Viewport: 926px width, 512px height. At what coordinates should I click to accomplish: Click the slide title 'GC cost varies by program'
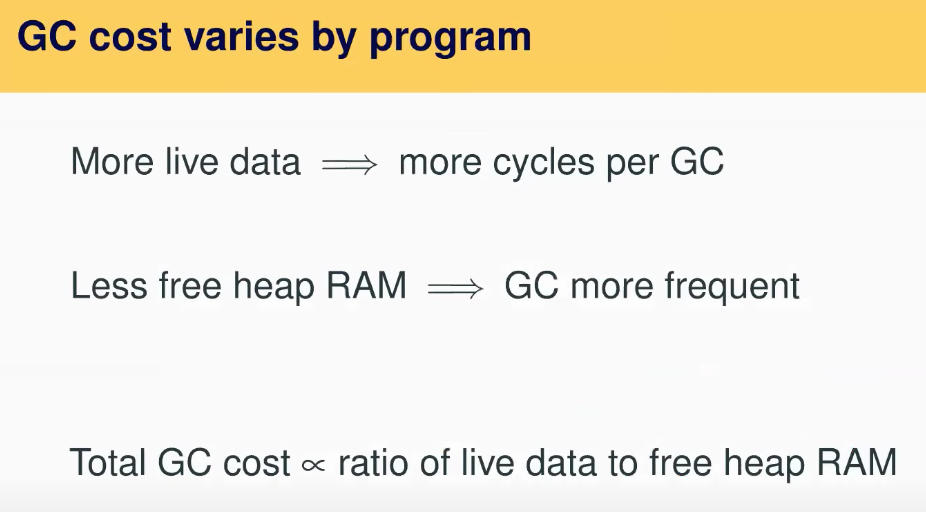pyautogui.click(x=274, y=37)
